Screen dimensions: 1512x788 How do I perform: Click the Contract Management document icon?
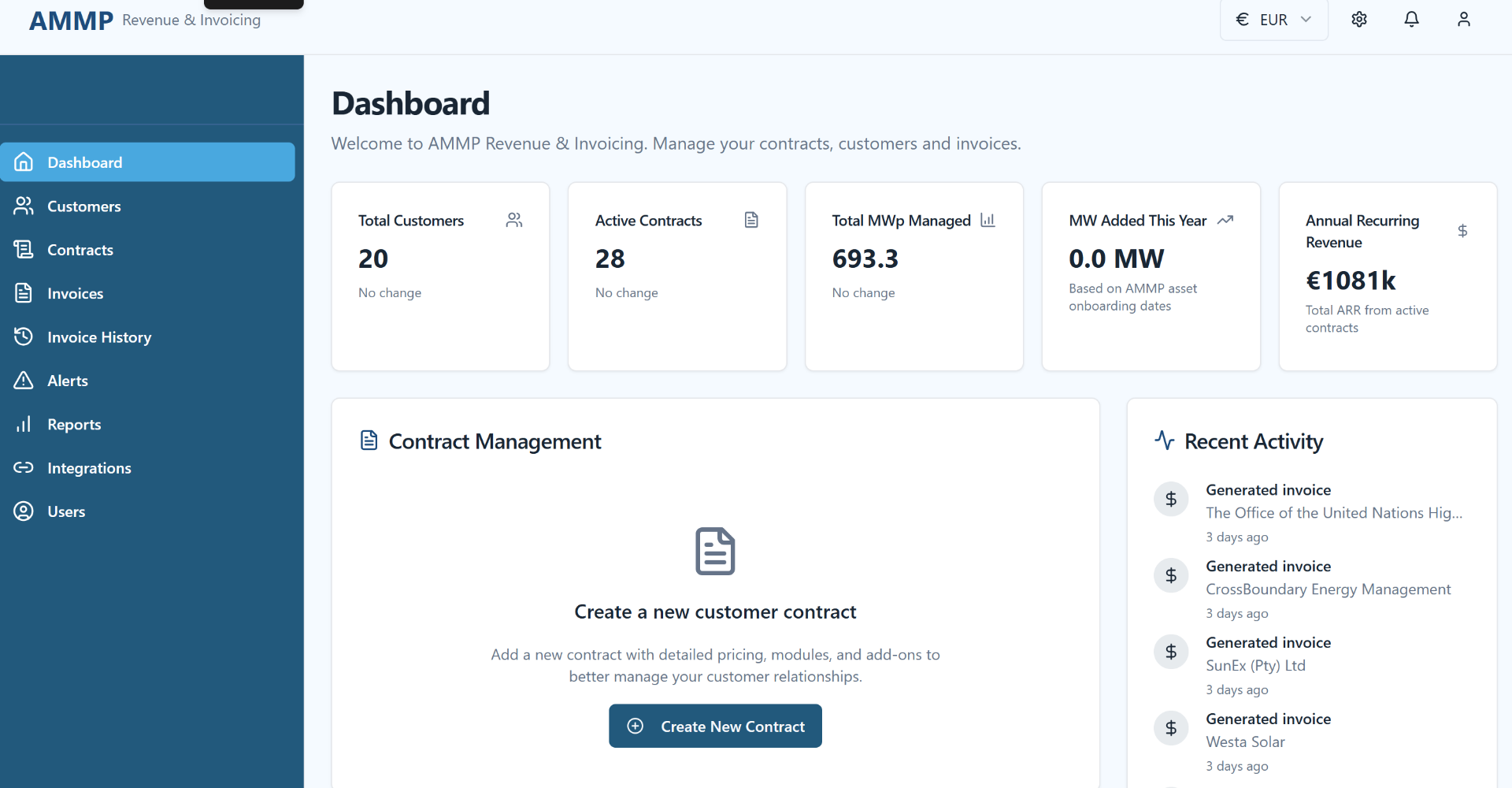click(x=369, y=440)
